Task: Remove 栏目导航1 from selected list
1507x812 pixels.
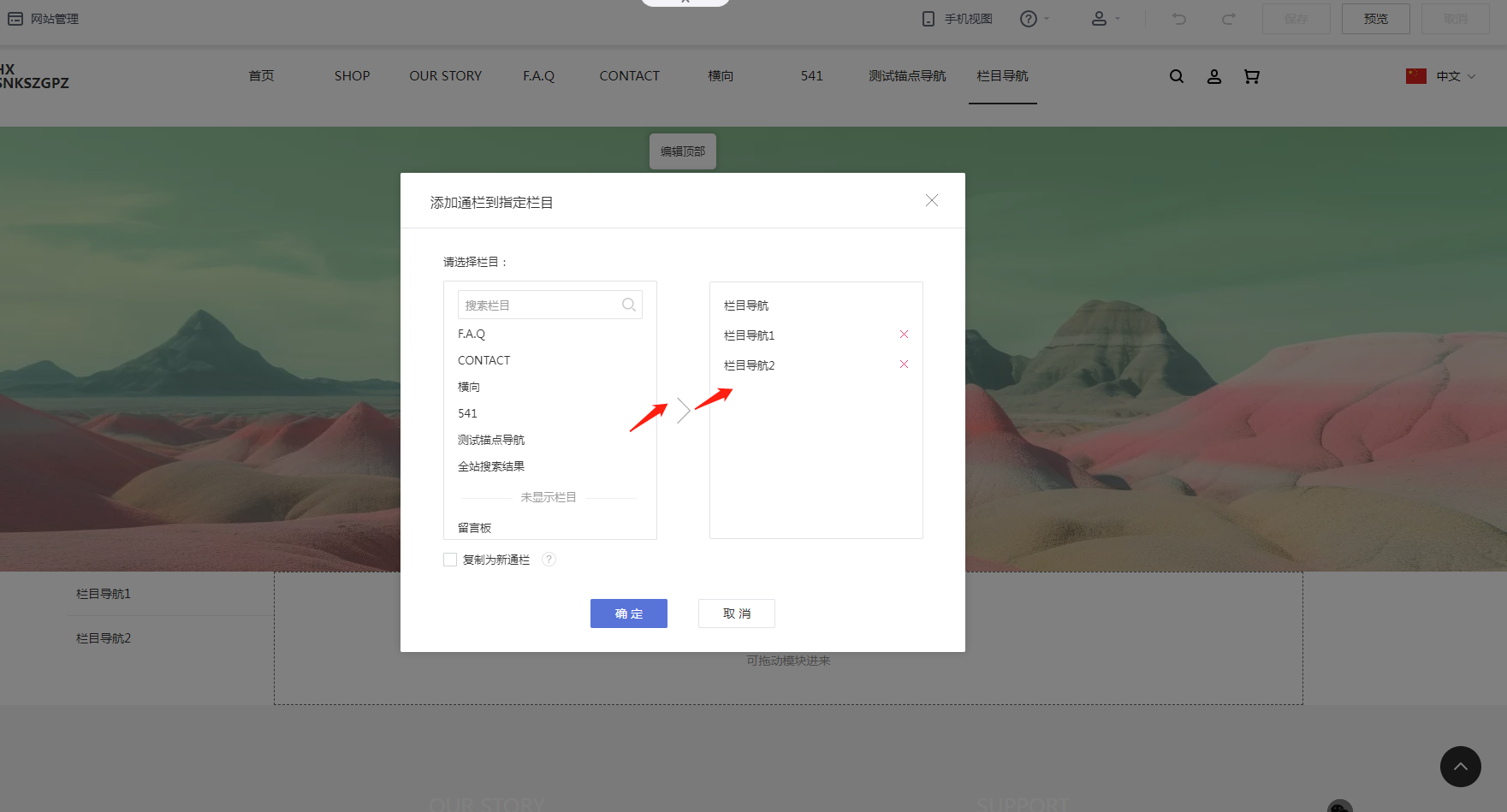Action: click(x=904, y=335)
